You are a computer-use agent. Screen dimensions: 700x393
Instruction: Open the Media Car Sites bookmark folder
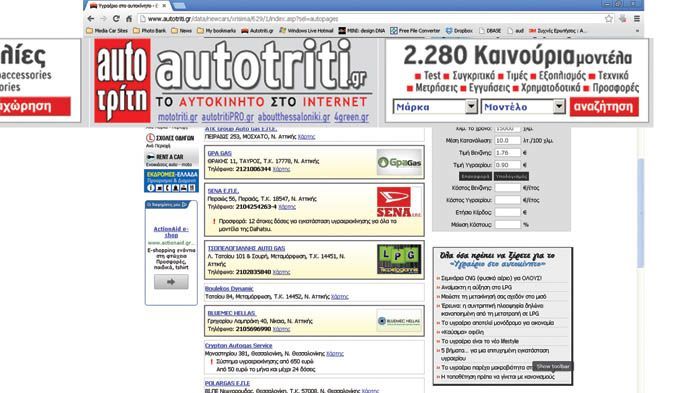[x=107, y=31]
